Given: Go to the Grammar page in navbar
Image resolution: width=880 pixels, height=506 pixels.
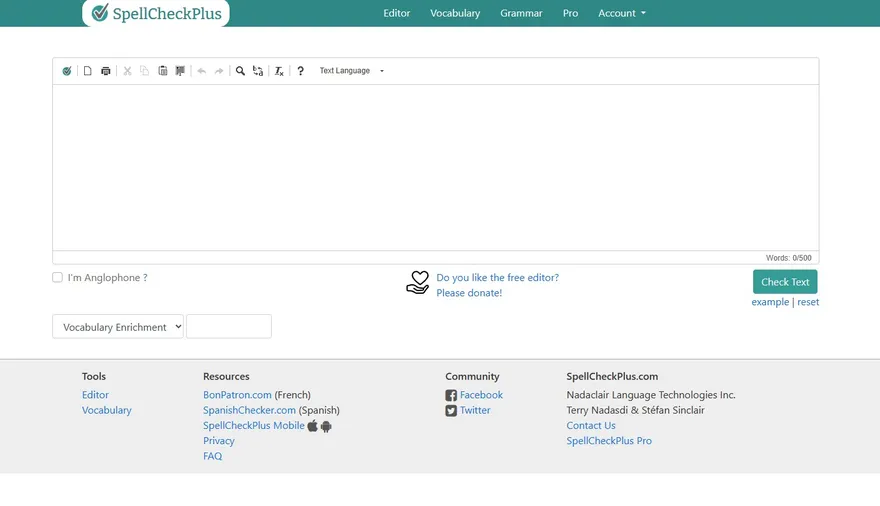Looking at the screenshot, I should [x=521, y=13].
